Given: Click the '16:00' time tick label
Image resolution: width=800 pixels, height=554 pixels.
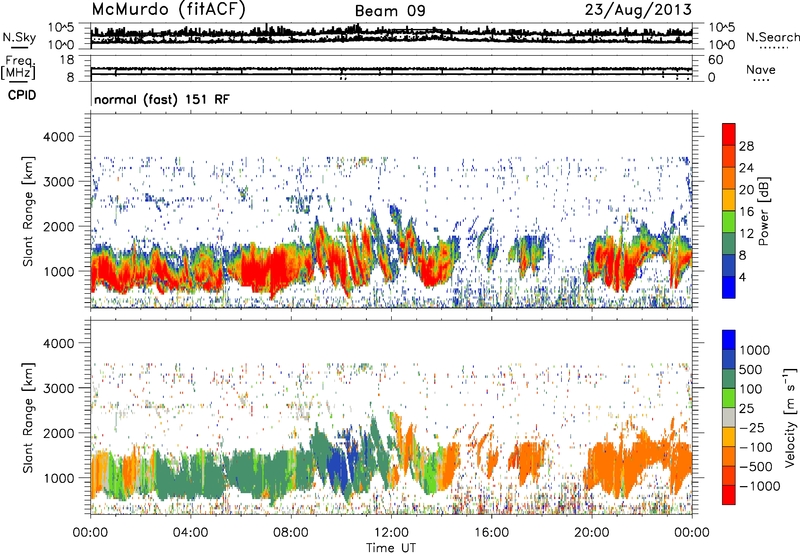Looking at the screenshot, I should coord(491,533).
